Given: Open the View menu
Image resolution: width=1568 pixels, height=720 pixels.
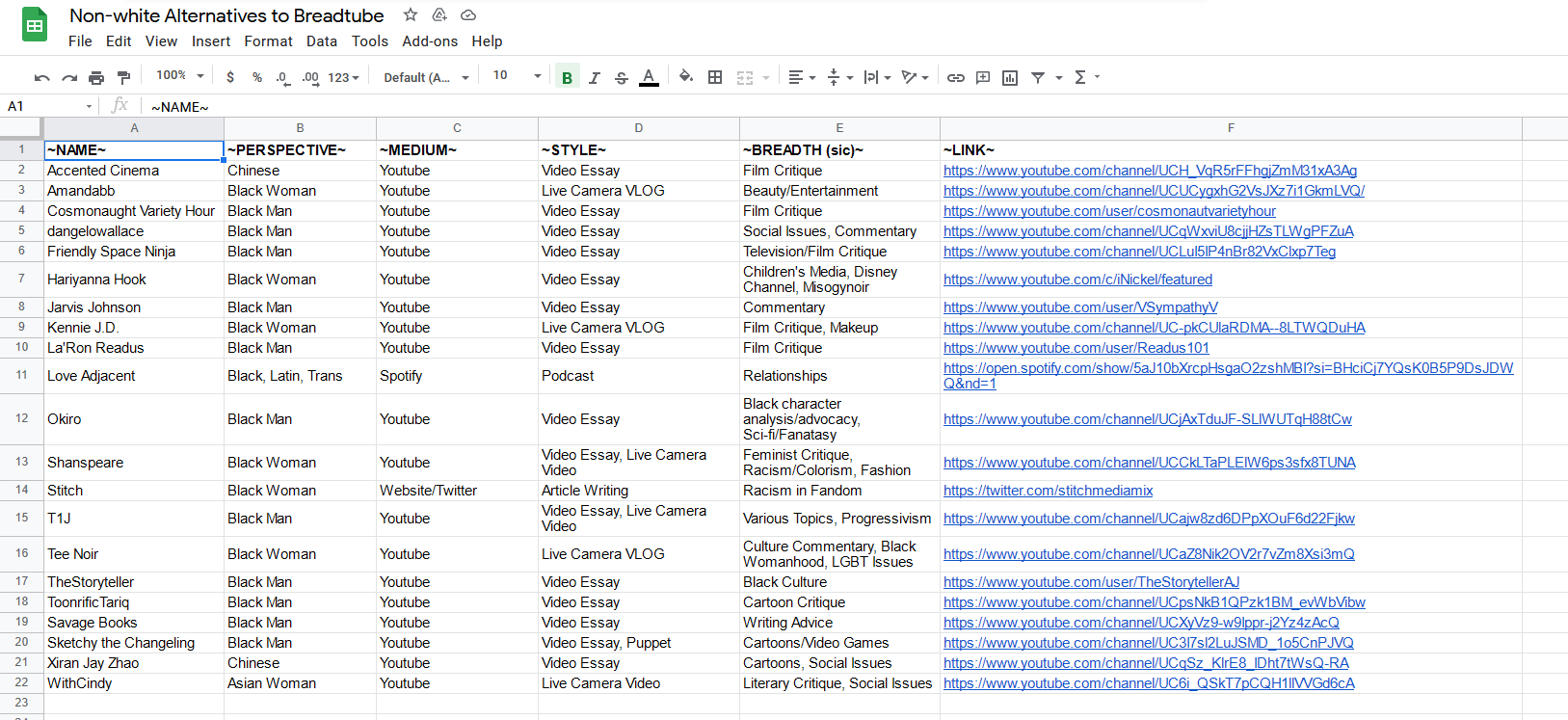Looking at the screenshot, I should (x=161, y=41).
